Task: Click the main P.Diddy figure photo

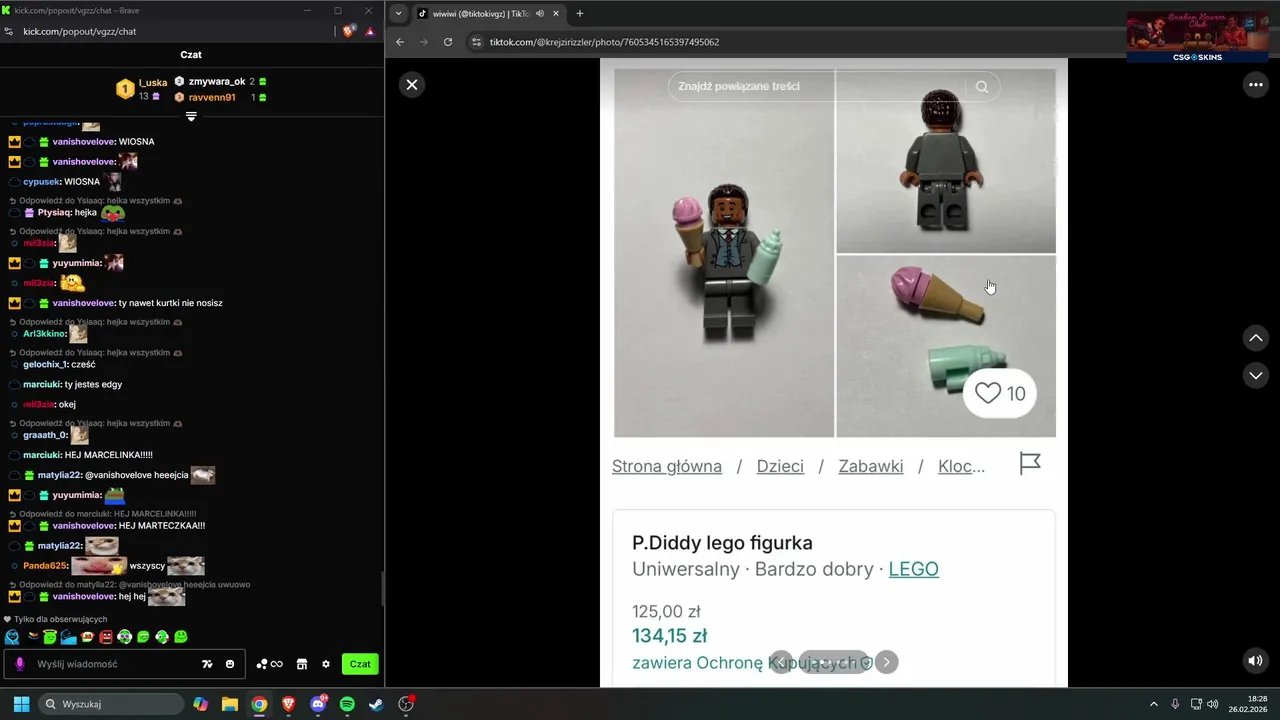Action: pos(724,253)
